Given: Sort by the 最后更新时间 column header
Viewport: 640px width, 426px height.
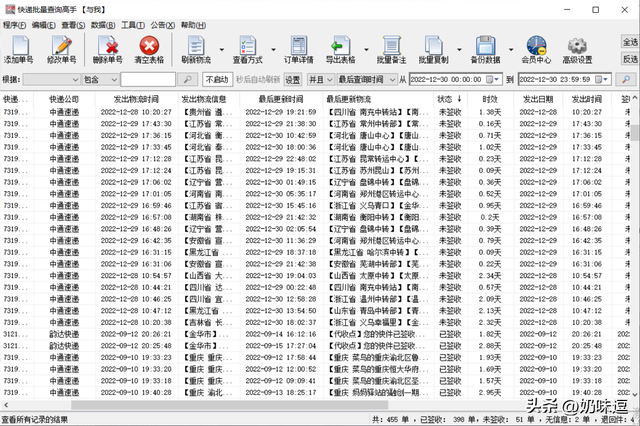Looking at the screenshot, I should tap(281, 99).
